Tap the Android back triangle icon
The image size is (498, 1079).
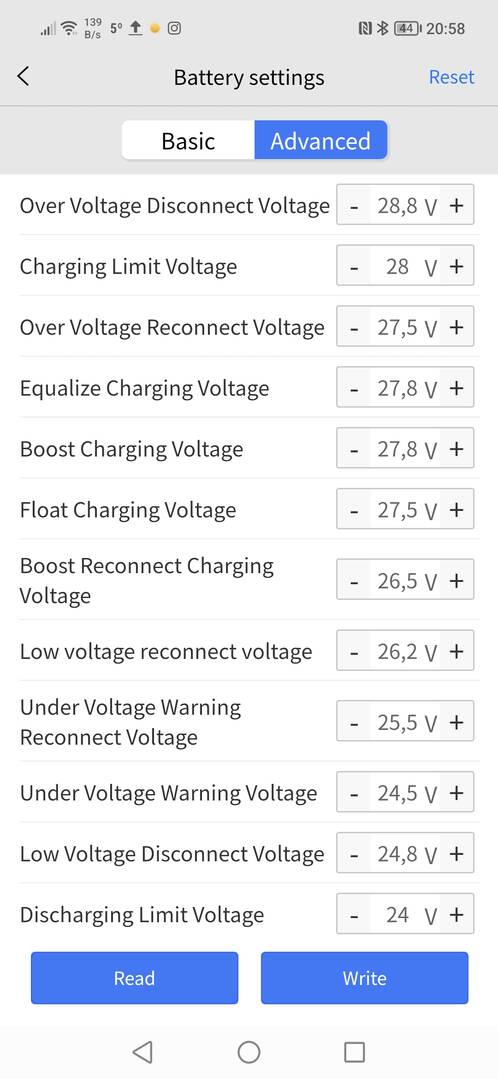(142, 1051)
